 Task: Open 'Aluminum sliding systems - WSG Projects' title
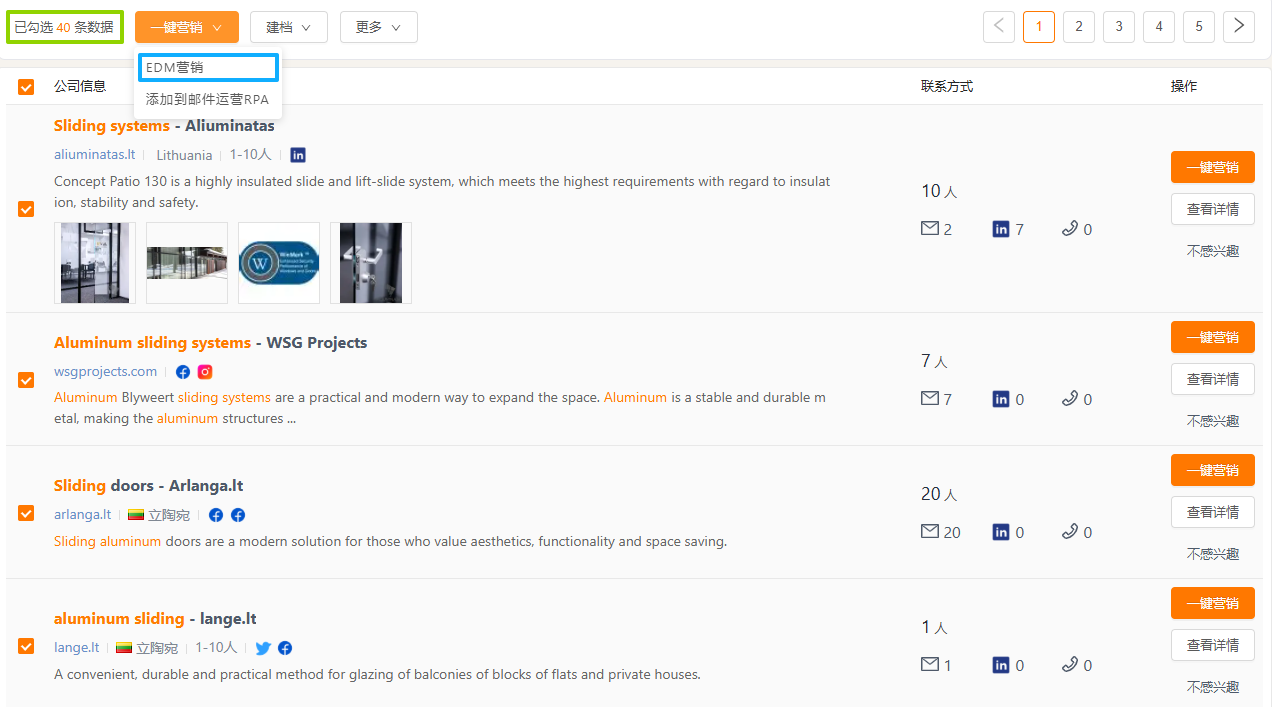(x=210, y=343)
